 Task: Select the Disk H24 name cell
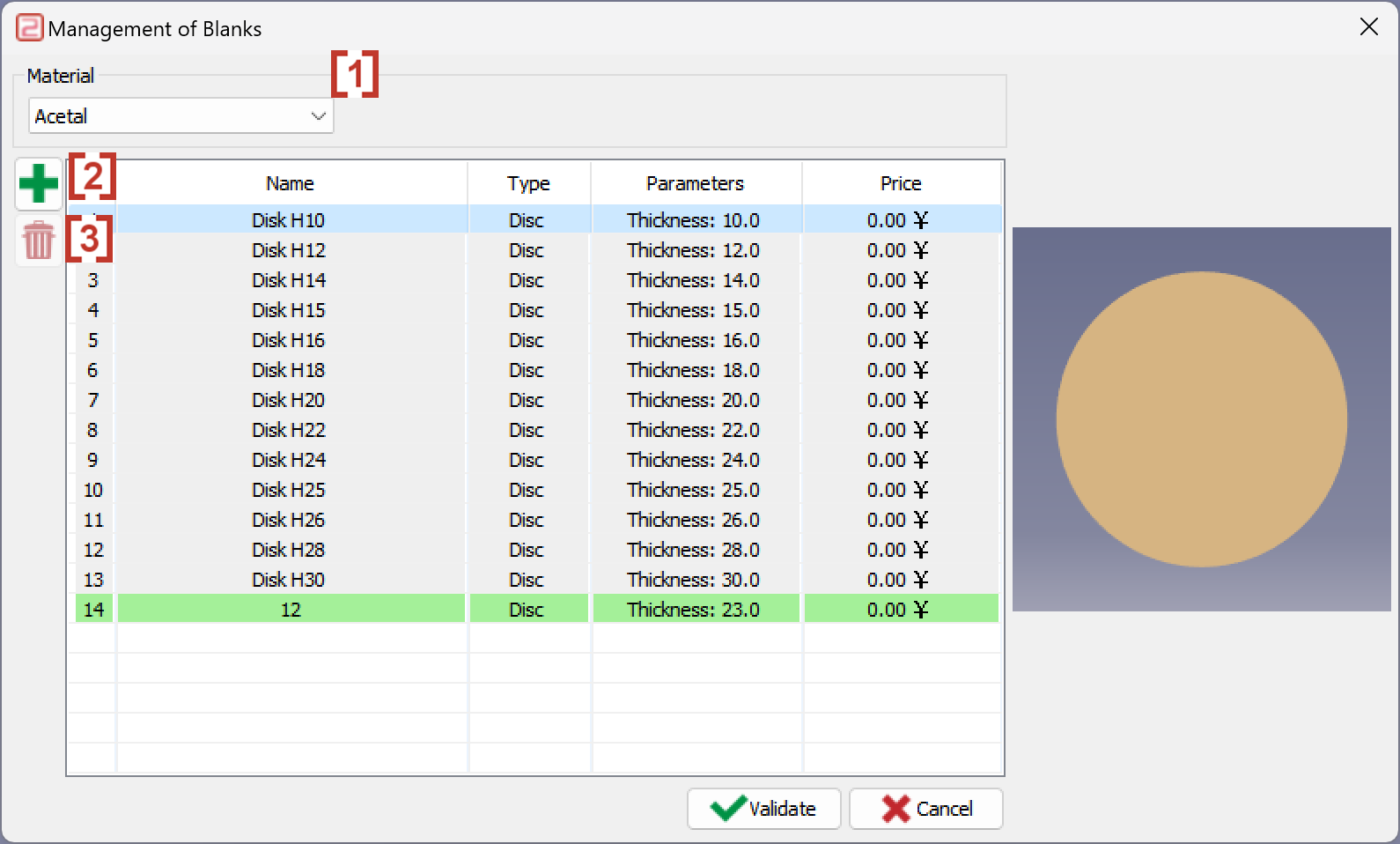pyautogui.click(x=291, y=460)
